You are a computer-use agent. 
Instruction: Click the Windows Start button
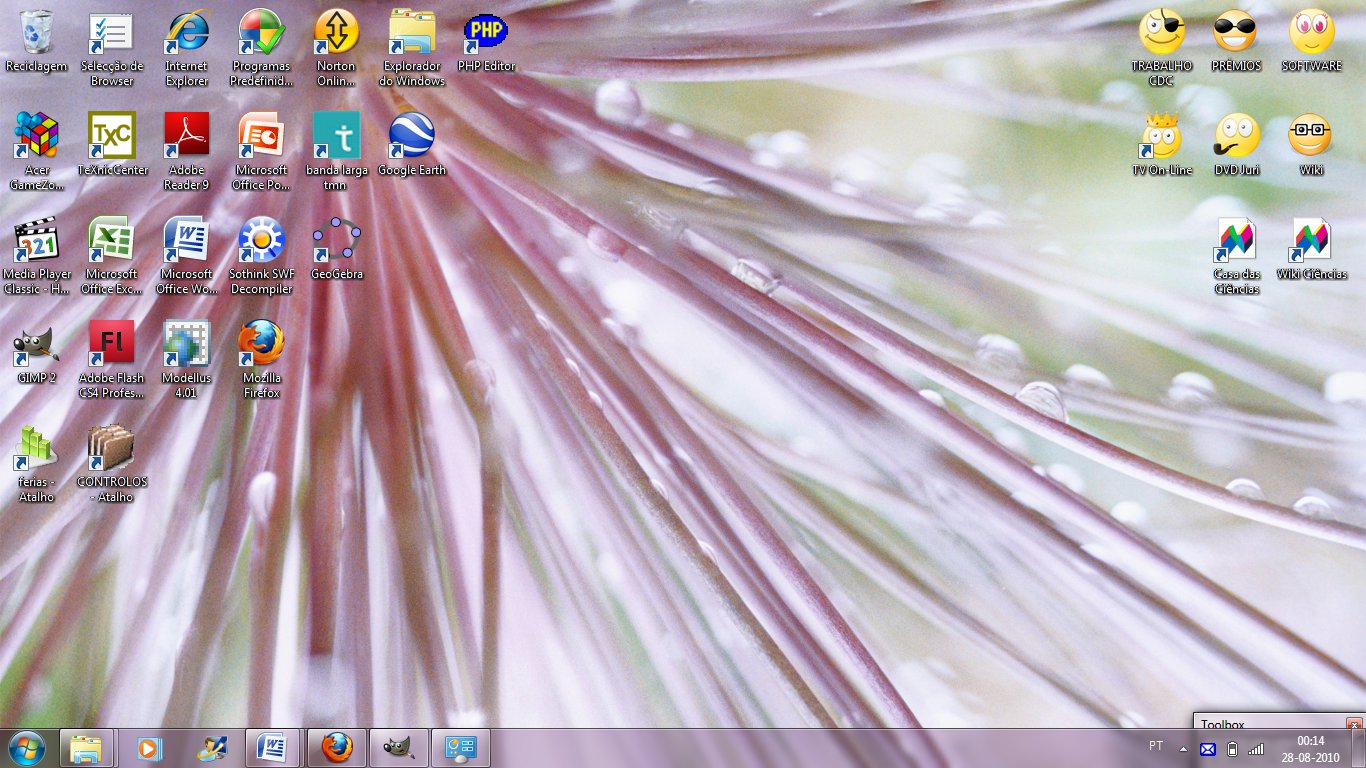(27, 748)
